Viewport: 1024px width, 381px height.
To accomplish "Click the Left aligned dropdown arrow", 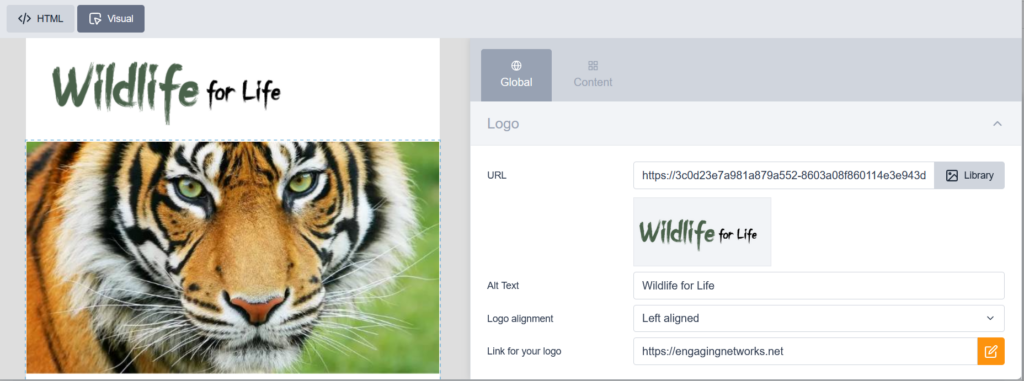I will click(990, 318).
